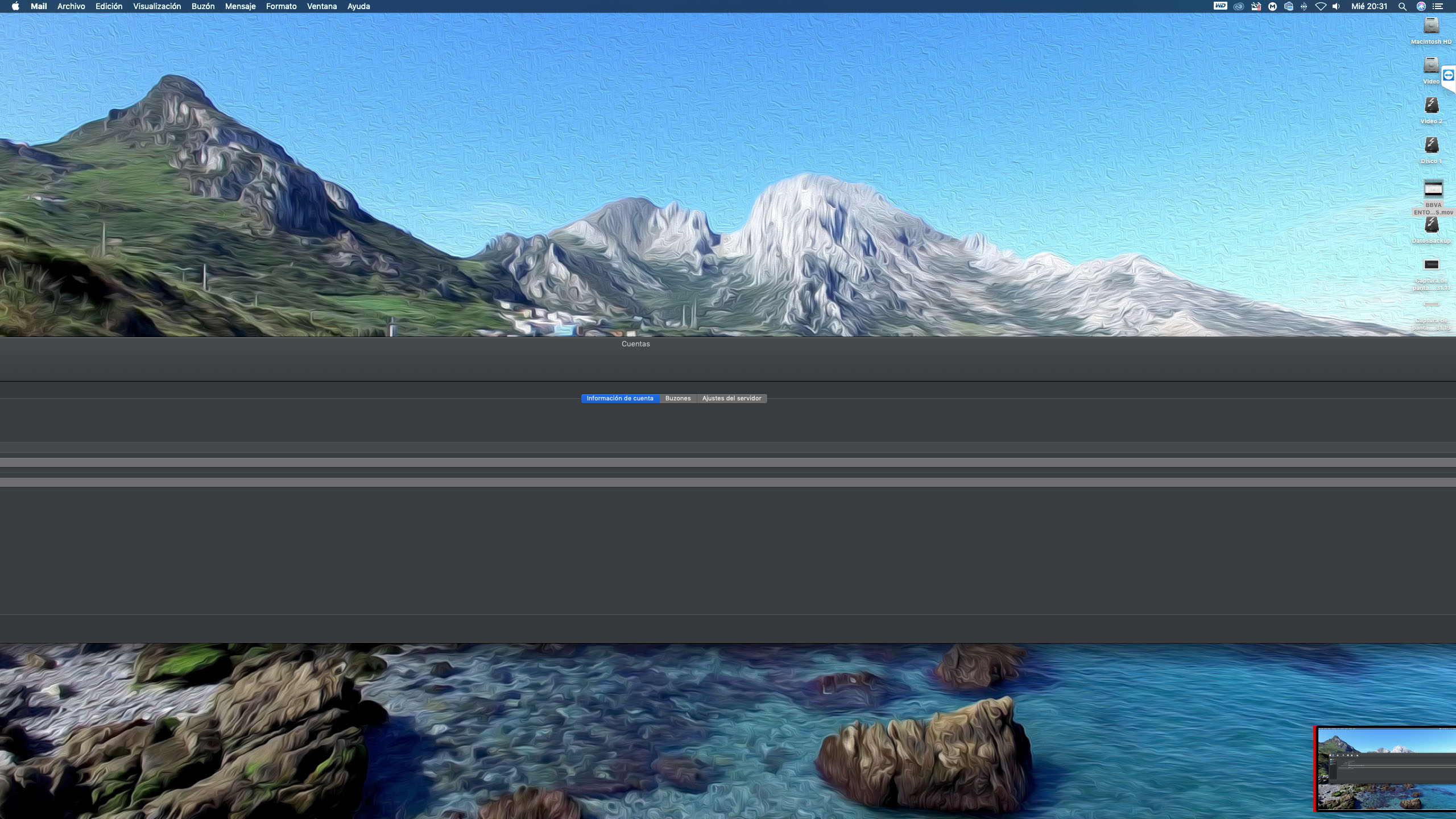Select the BBVA ENTO...S.mov file

tap(1433, 190)
